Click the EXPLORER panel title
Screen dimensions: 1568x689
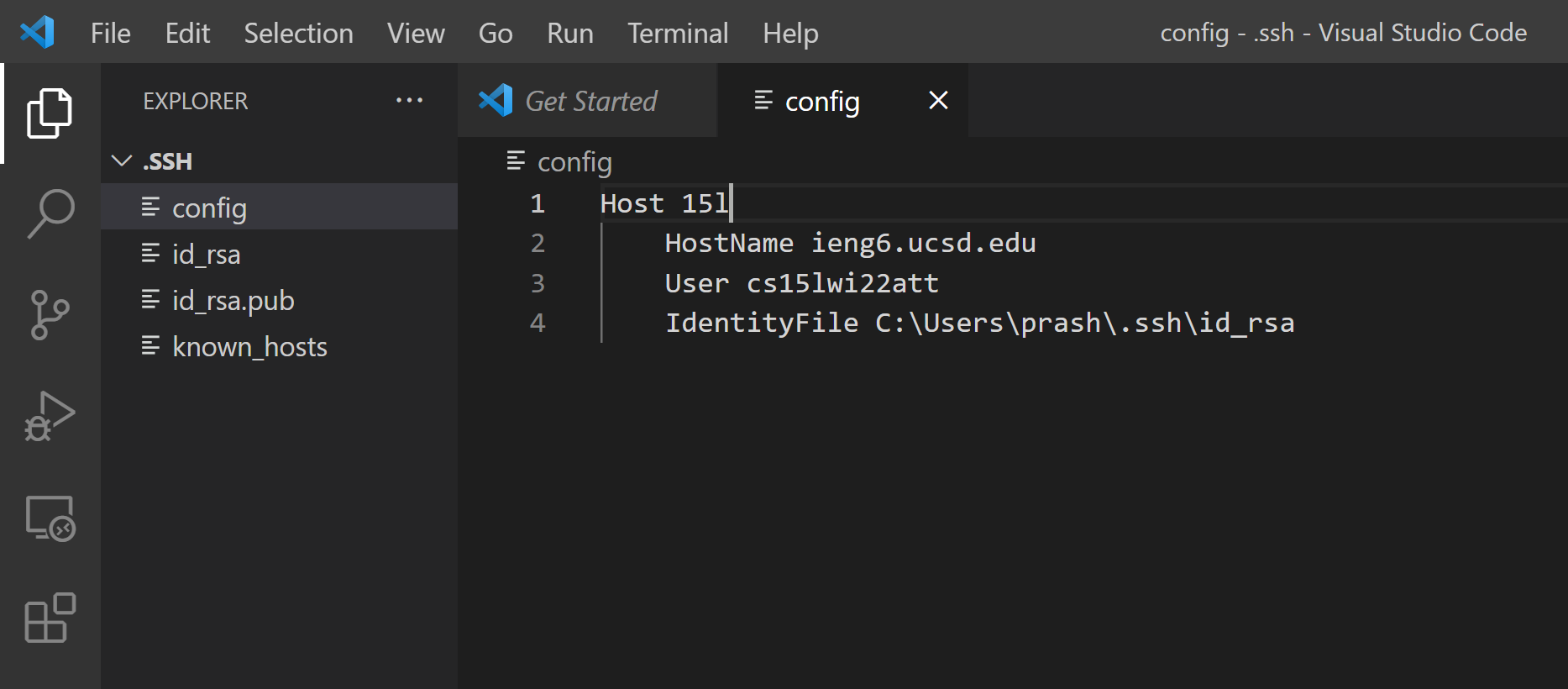[196, 101]
